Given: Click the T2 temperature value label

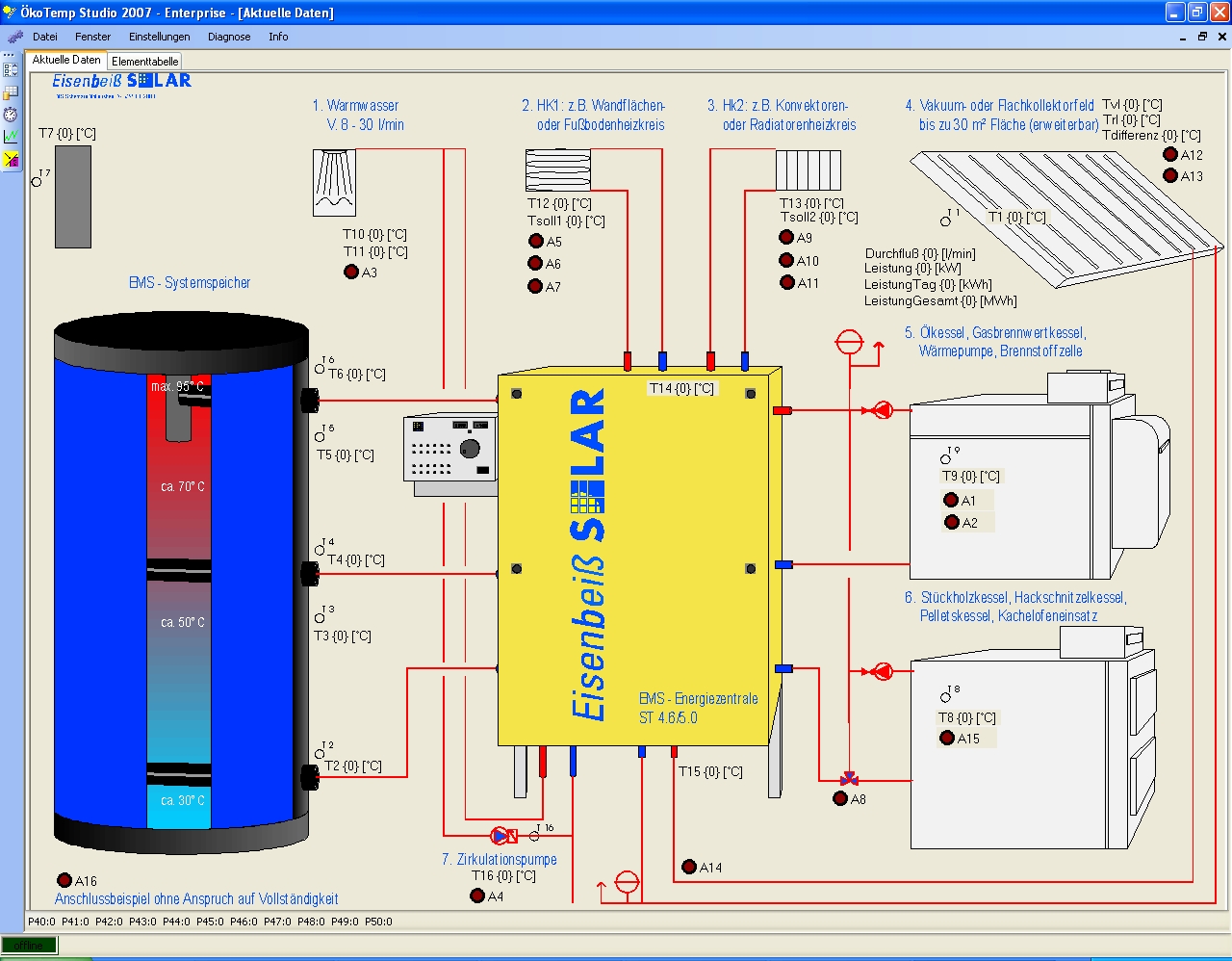Looking at the screenshot, I should click(353, 766).
